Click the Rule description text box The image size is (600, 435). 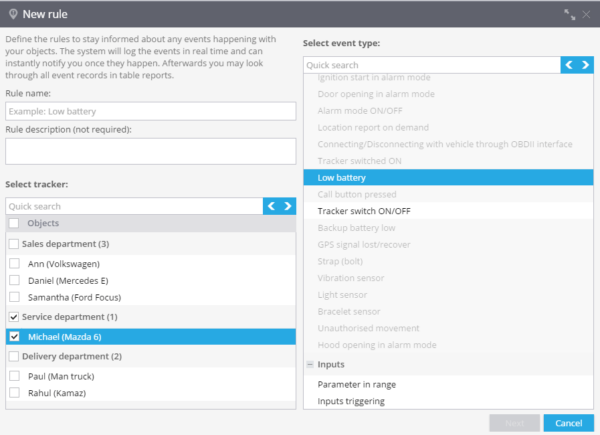[151, 152]
